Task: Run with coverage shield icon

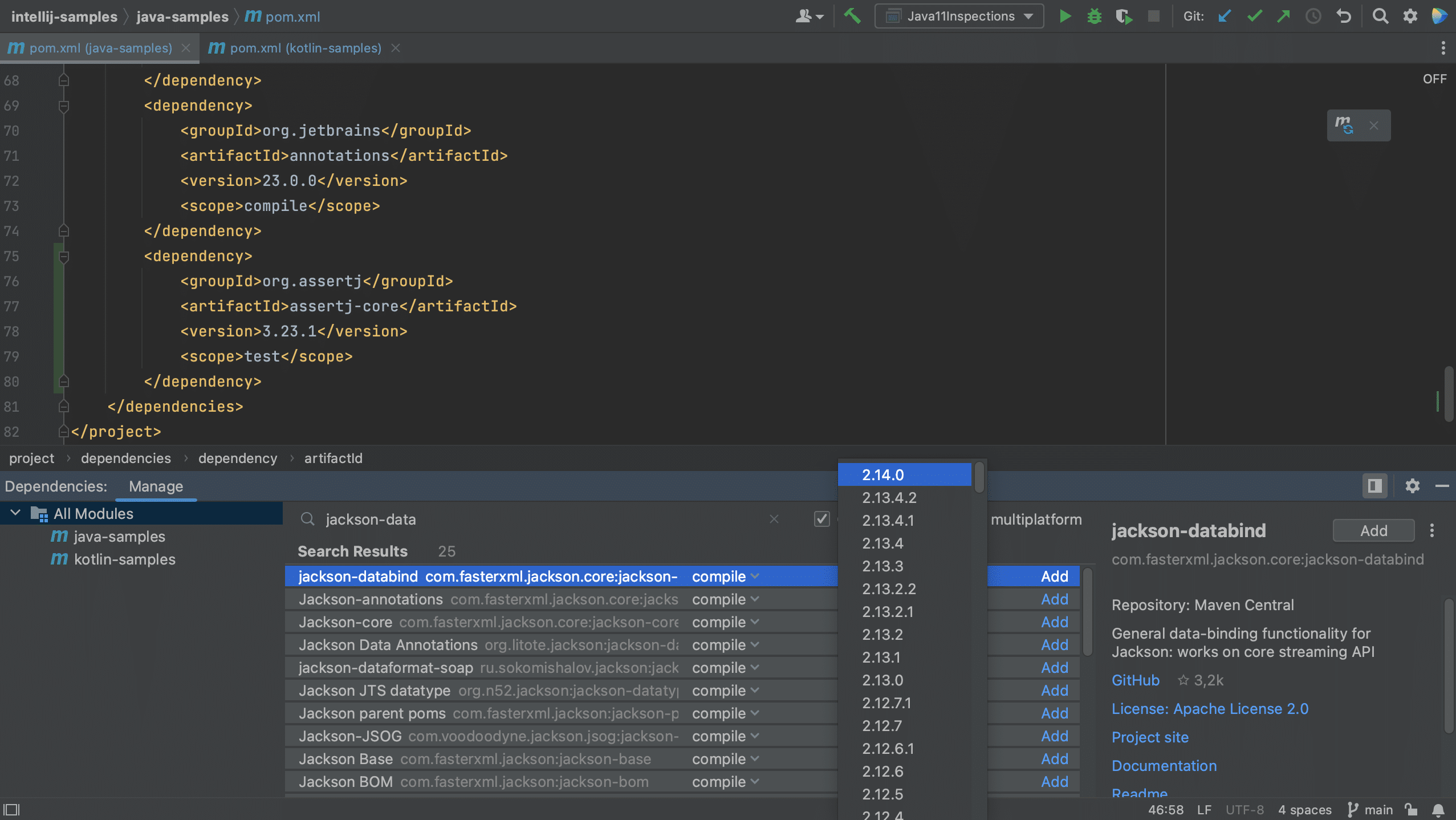Action: click(1124, 16)
